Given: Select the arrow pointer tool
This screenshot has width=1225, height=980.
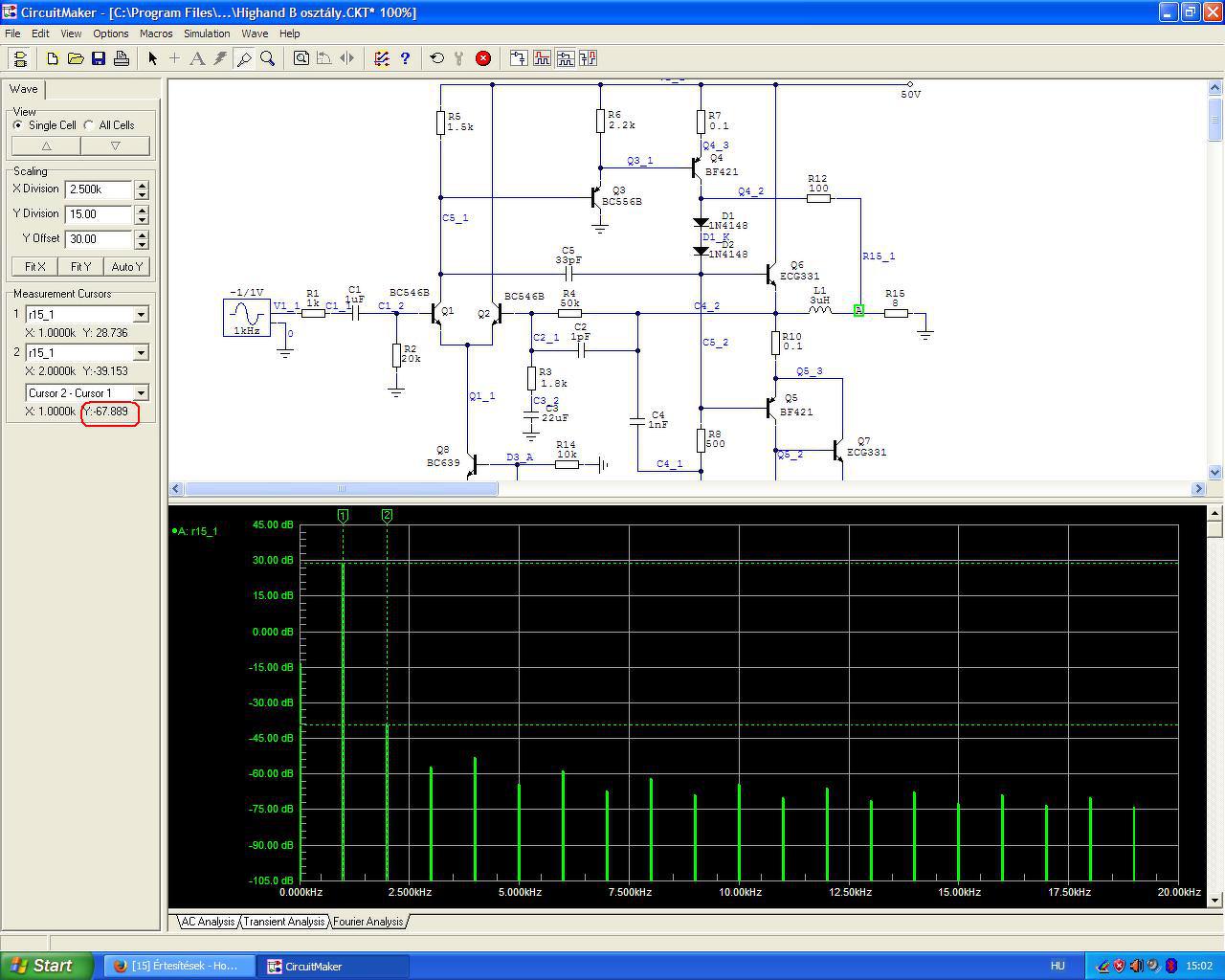Looking at the screenshot, I should click(152, 58).
